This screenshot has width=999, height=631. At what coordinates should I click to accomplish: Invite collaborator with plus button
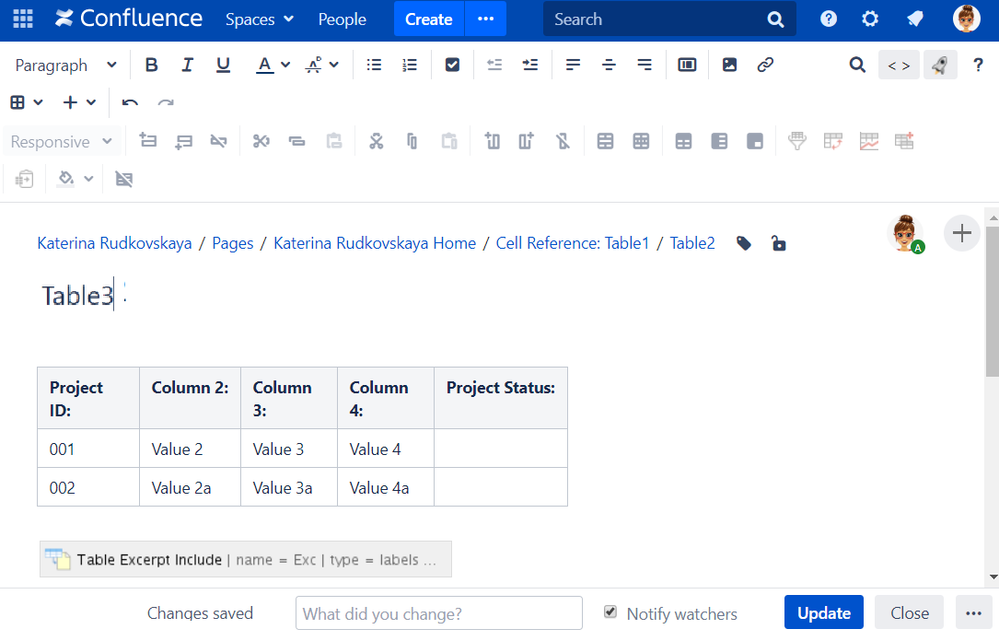pyautogui.click(x=961, y=233)
